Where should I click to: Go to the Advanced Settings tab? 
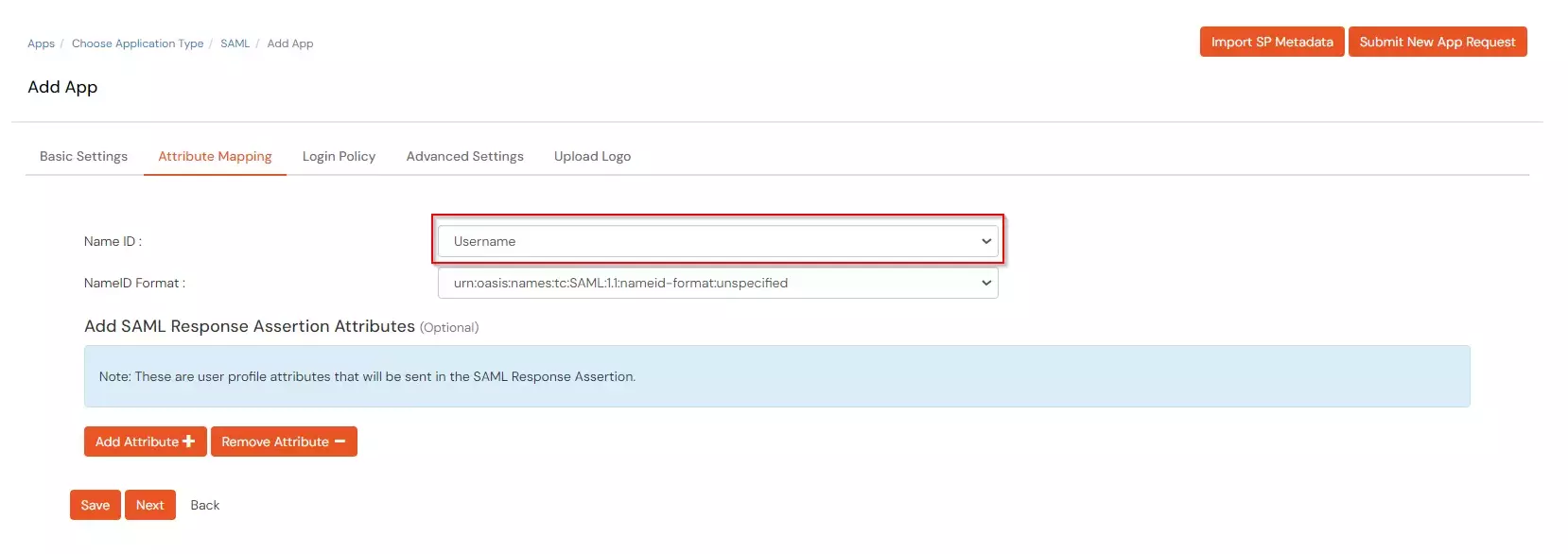[464, 156]
